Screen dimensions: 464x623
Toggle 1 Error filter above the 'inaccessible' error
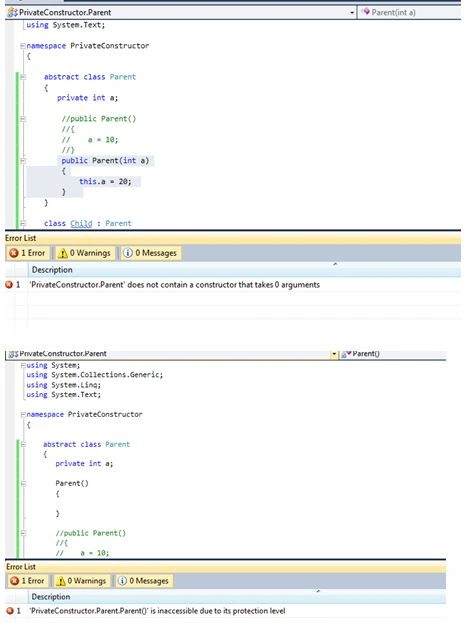[27, 581]
